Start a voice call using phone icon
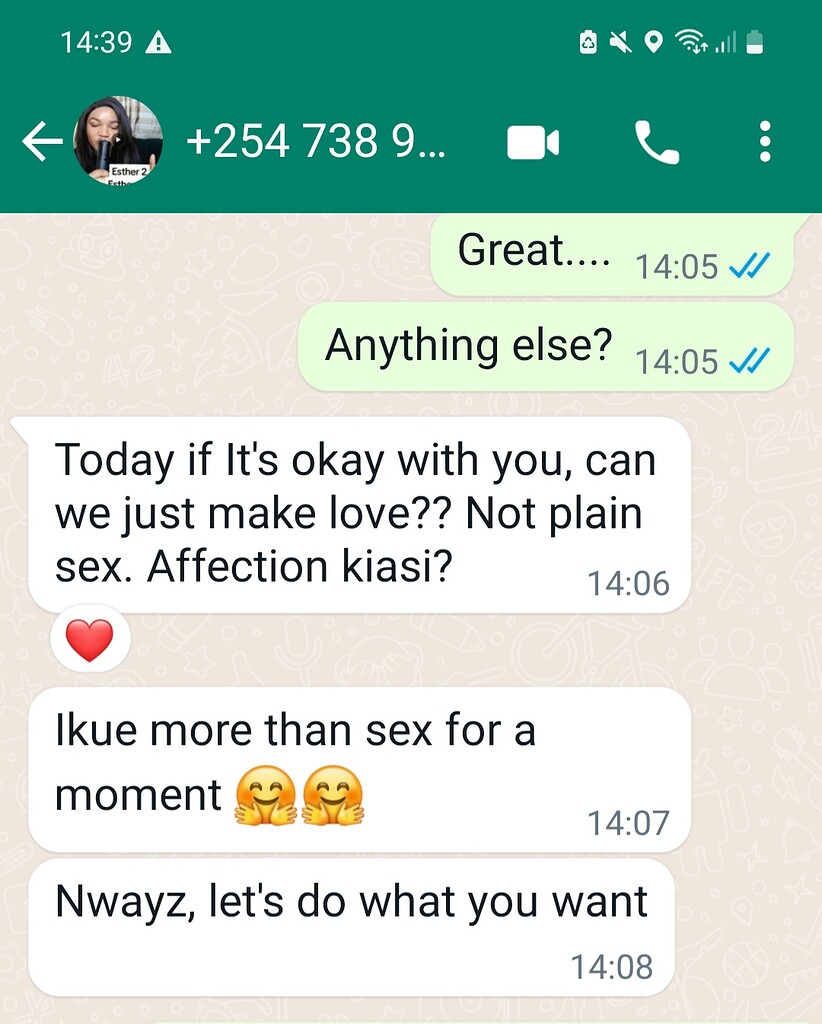 pyautogui.click(x=657, y=142)
